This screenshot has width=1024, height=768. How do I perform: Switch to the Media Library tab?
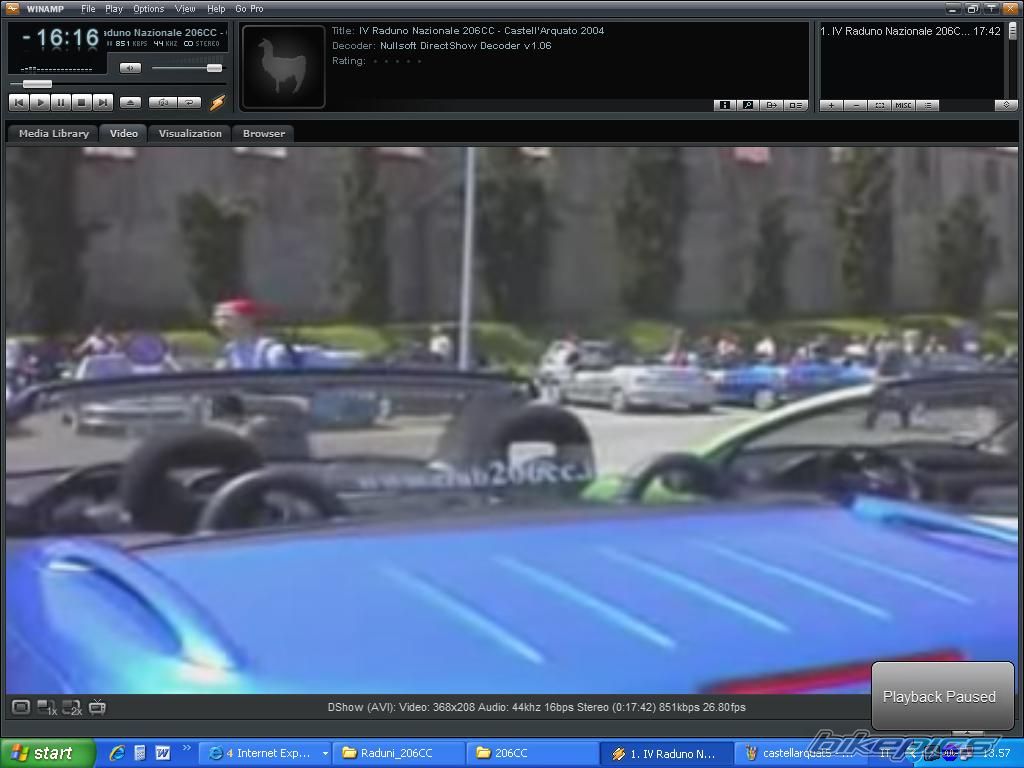(x=54, y=133)
